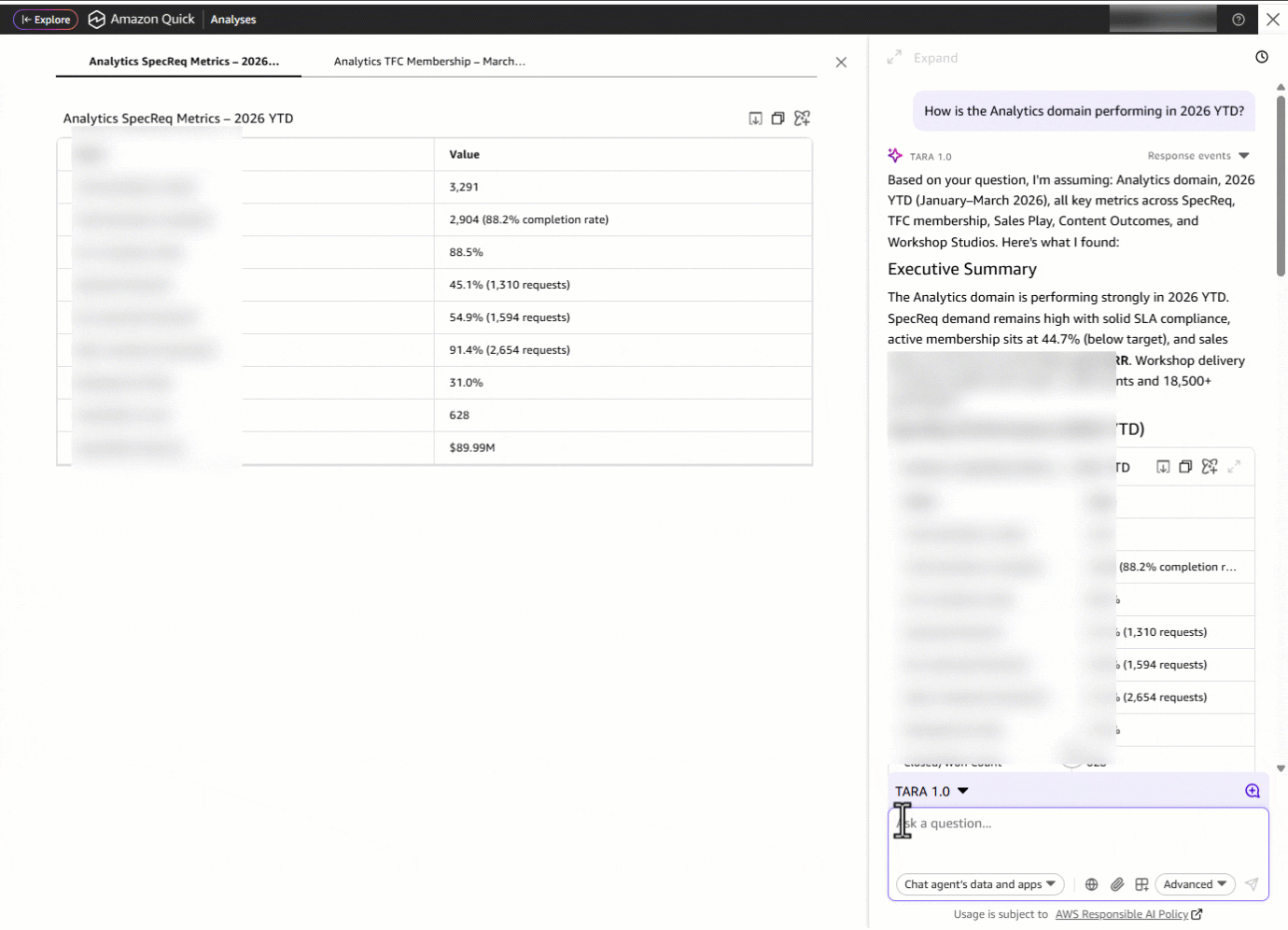Click the window close X in top bar
Viewport: 1288px width, 930px height.
coord(1273,20)
